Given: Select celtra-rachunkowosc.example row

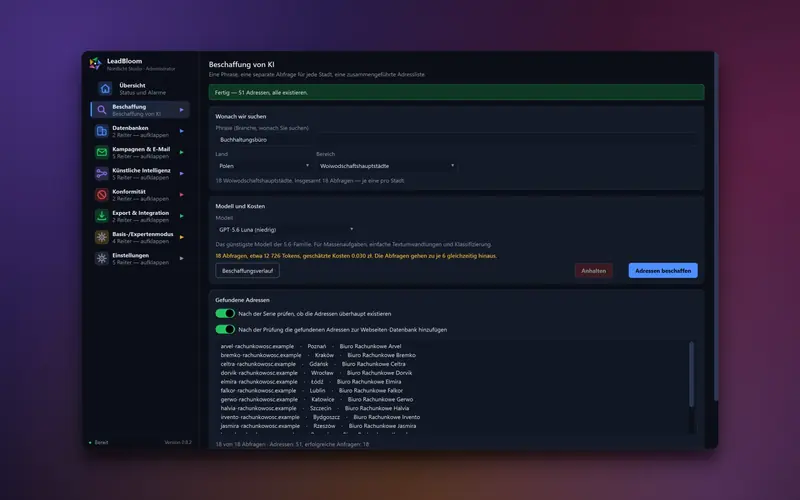Looking at the screenshot, I should tap(313, 364).
